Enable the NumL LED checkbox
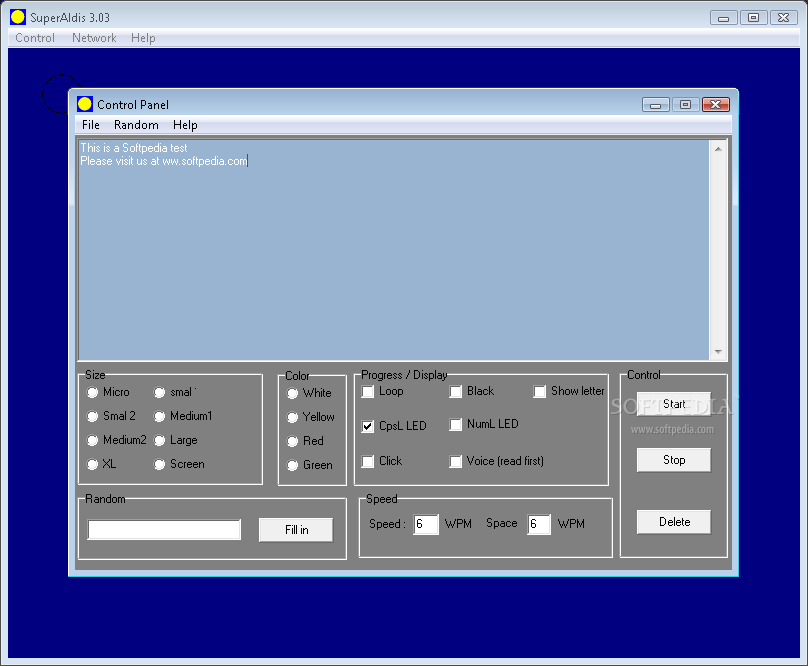Screen dimensions: 808x666 (456, 425)
